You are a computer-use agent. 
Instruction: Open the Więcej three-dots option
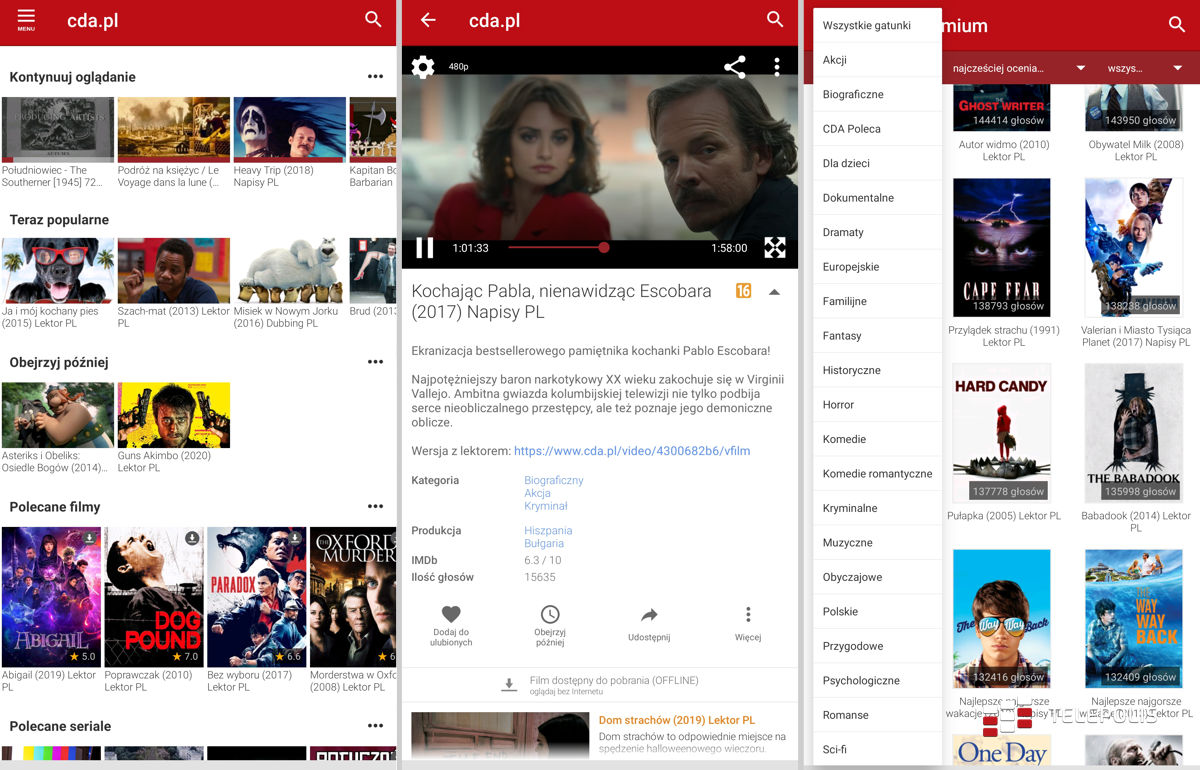point(747,623)
